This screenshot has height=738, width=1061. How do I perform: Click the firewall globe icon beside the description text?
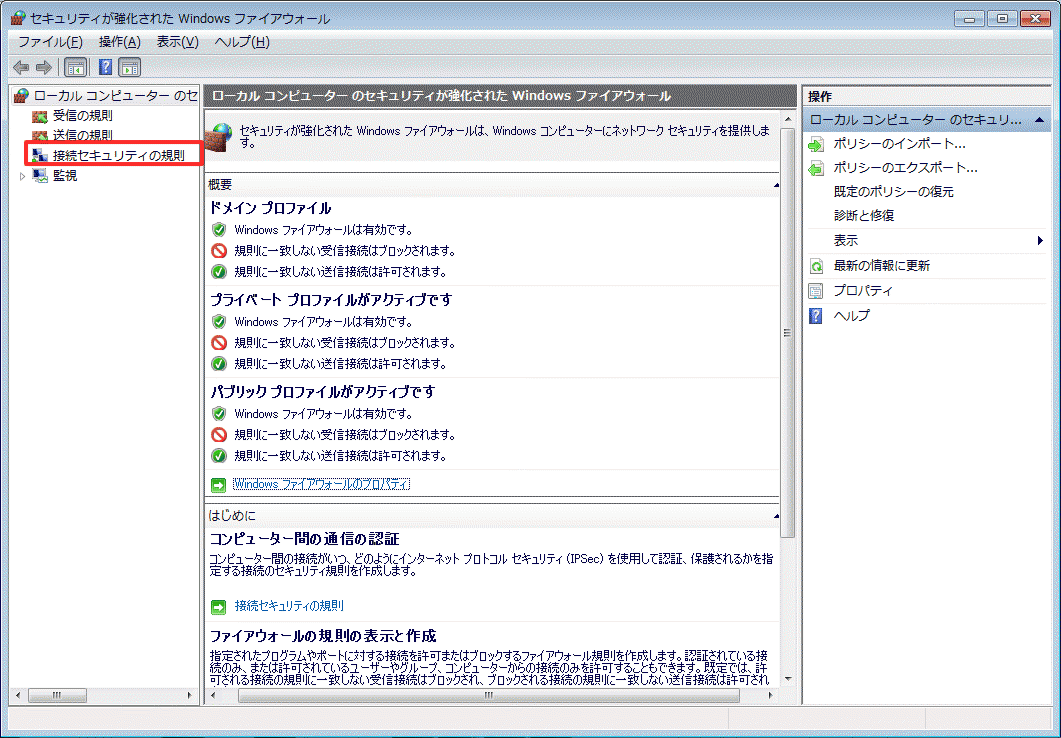219,137
